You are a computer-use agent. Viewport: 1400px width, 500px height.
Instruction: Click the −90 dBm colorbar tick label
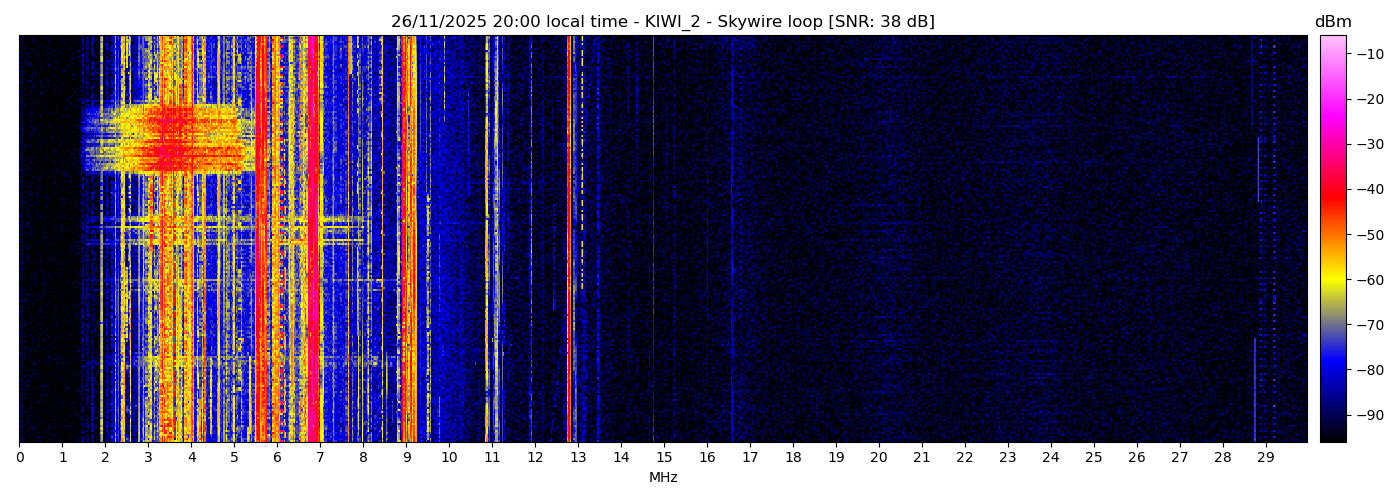point(1369,415)
